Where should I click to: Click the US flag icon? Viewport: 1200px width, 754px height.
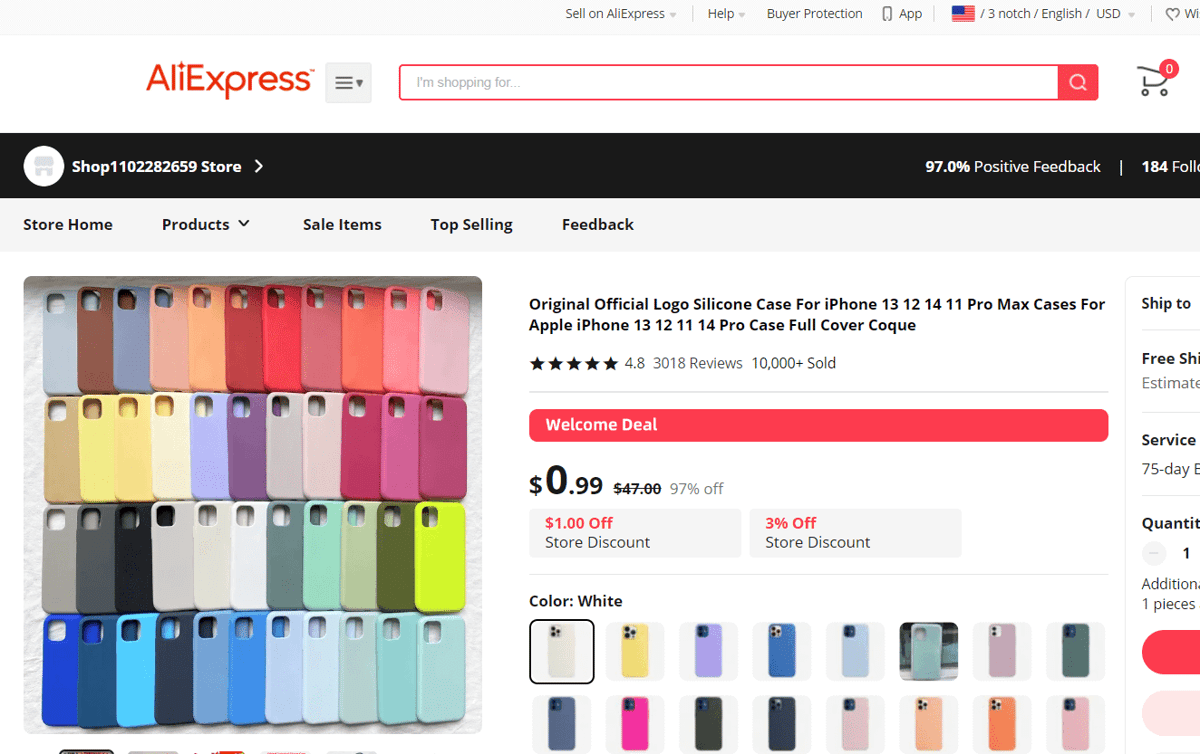[963, 14]
